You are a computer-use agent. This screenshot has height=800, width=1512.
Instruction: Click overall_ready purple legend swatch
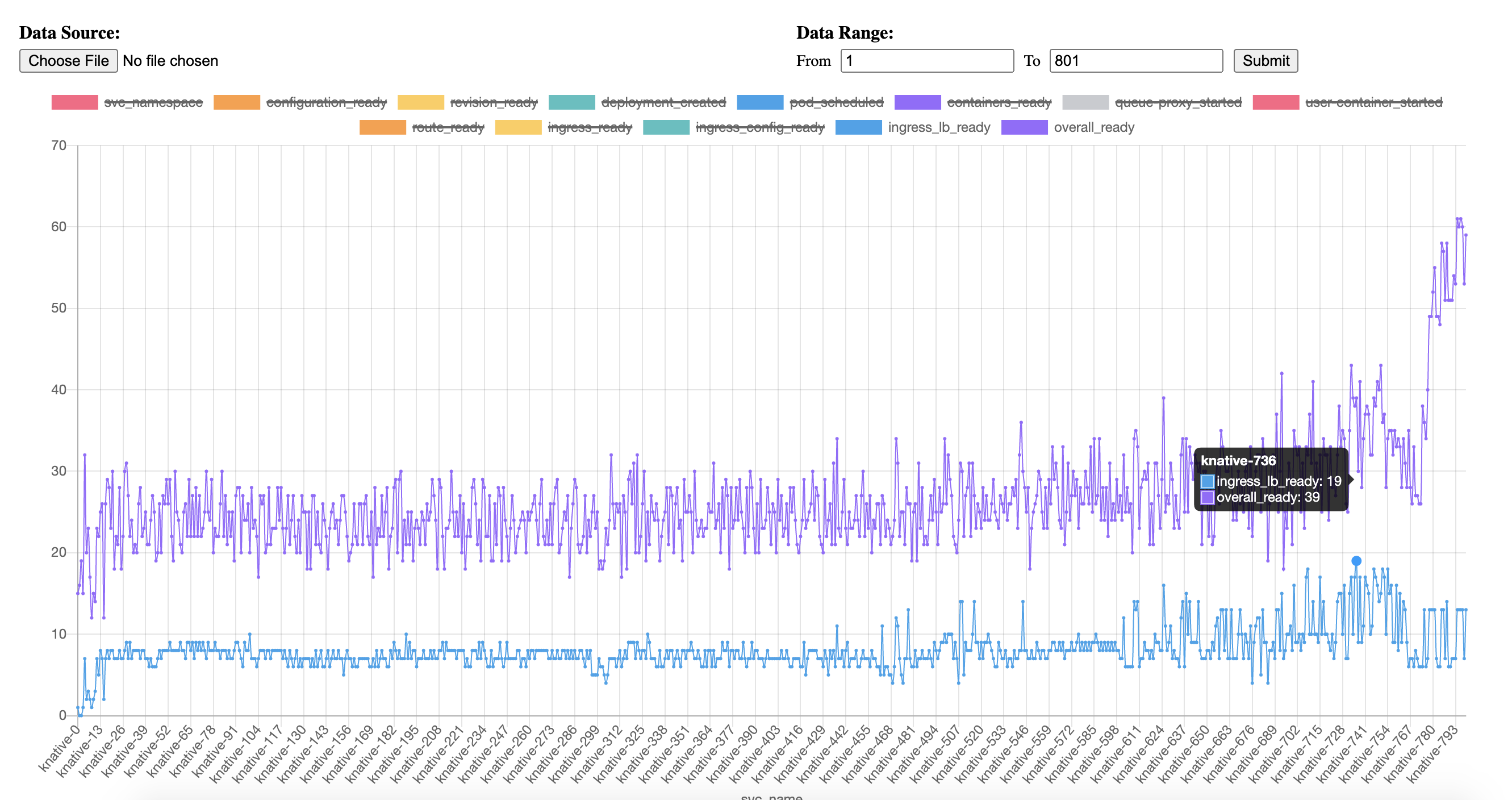[x=1024, y=127]
